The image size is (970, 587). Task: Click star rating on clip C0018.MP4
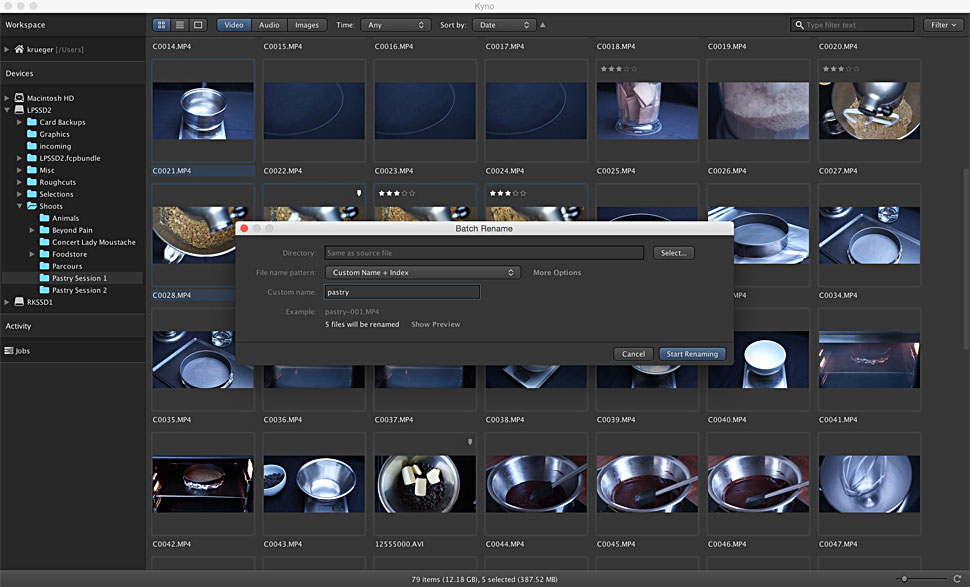pyautogui.click(x=618, y=69)
